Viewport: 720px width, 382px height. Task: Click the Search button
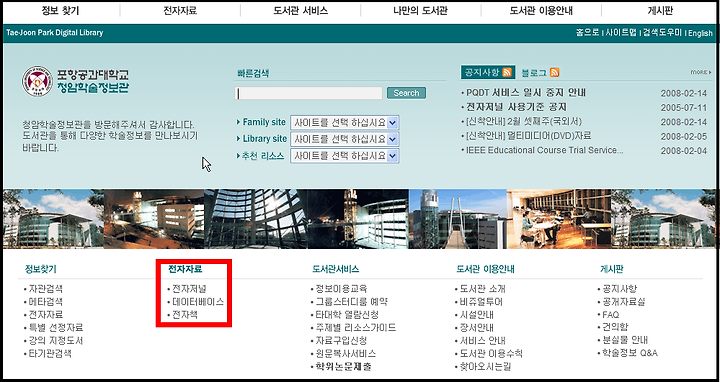coord(406,93)
